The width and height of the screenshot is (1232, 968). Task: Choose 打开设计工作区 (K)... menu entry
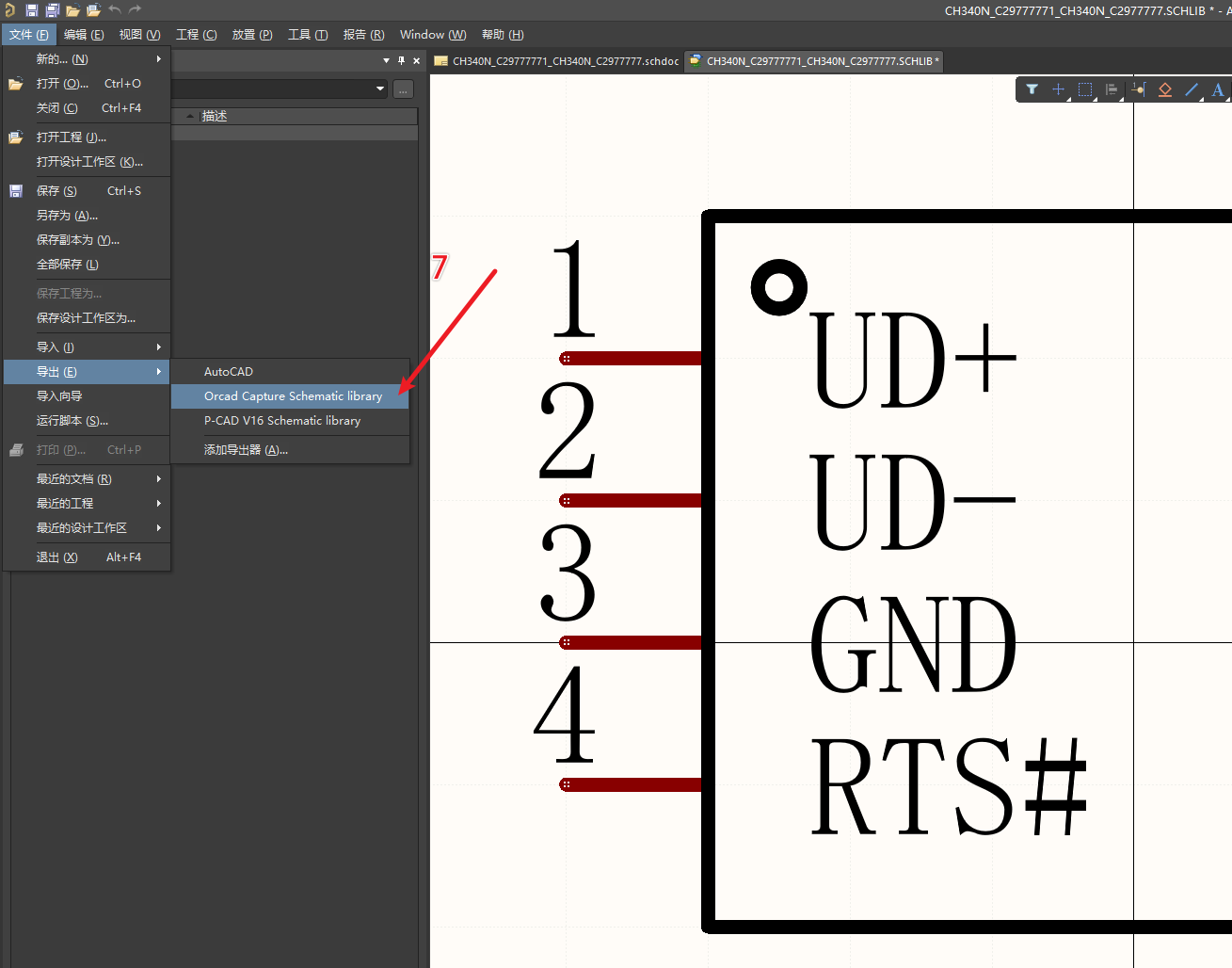coord(87,162)
